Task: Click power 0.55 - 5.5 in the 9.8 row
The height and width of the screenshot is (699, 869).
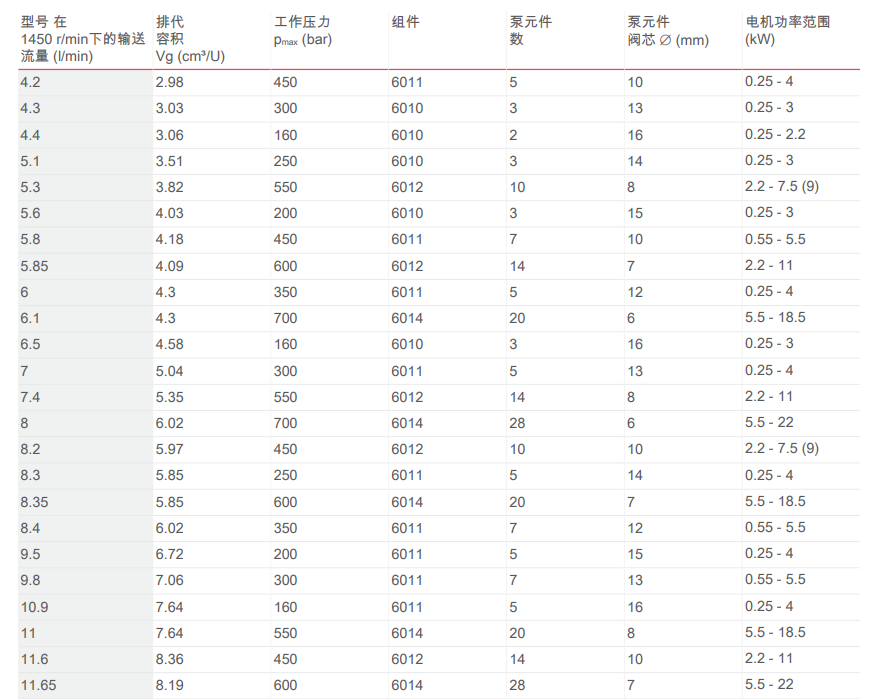Action: 775,580
